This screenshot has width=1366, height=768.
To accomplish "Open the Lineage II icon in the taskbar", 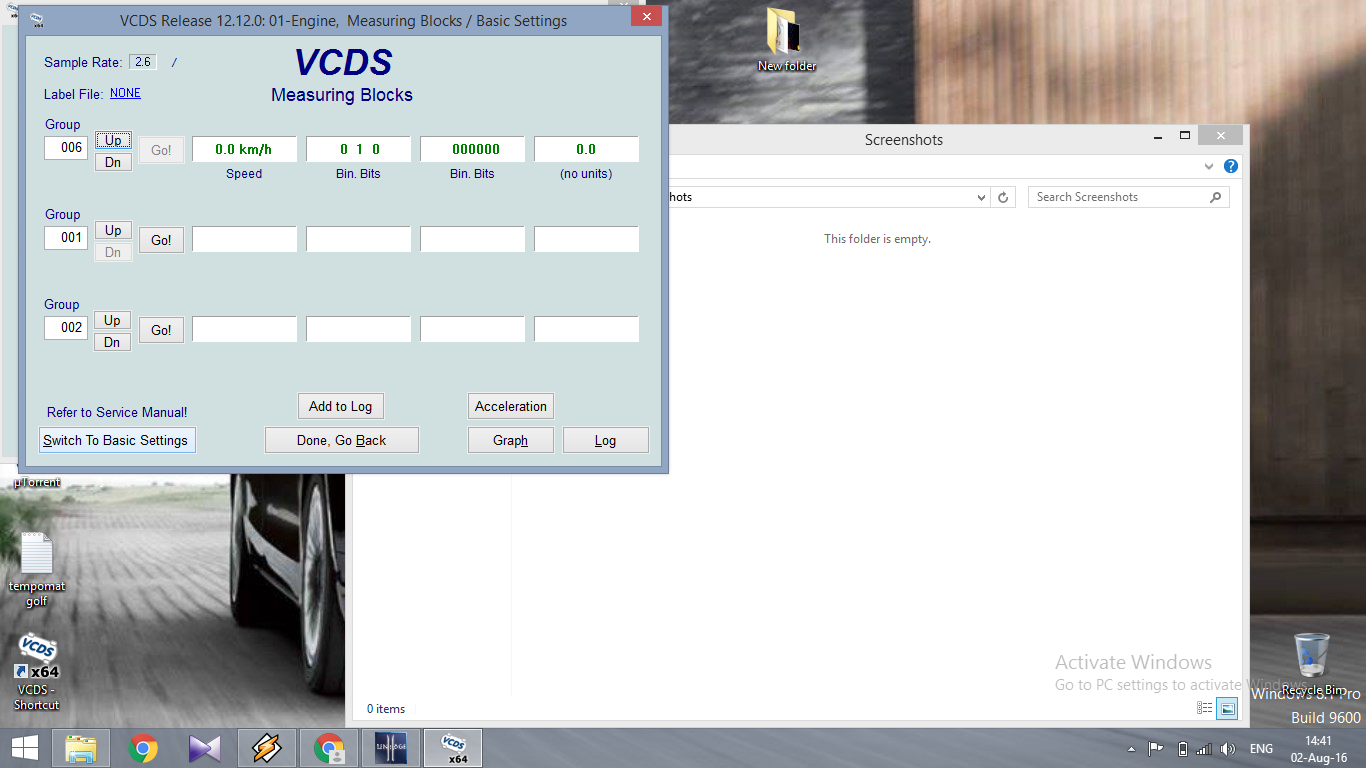I will tap(391, 748).
